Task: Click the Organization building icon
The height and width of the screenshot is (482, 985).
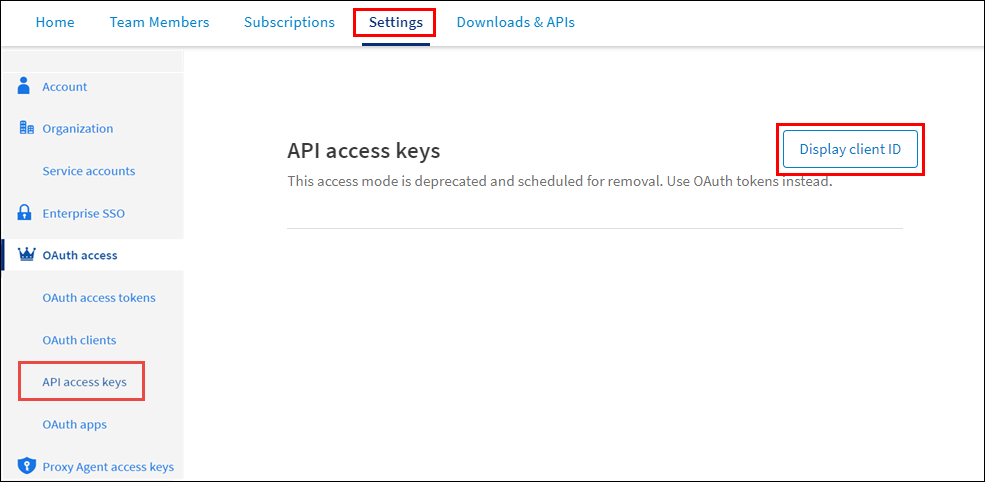Action: (27, 128)
